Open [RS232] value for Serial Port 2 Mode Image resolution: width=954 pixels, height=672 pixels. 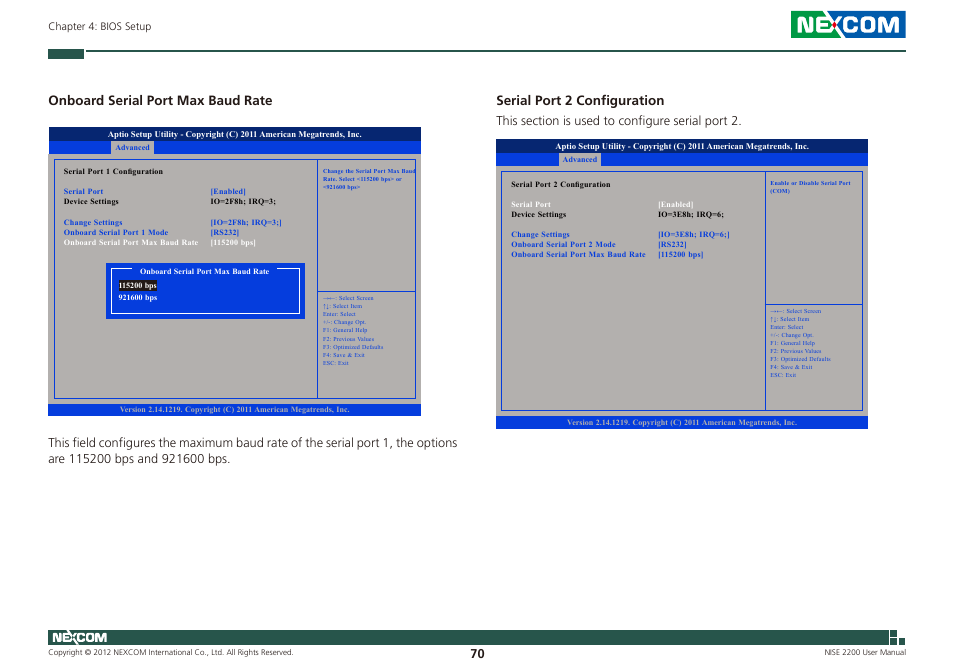point(672,244)
